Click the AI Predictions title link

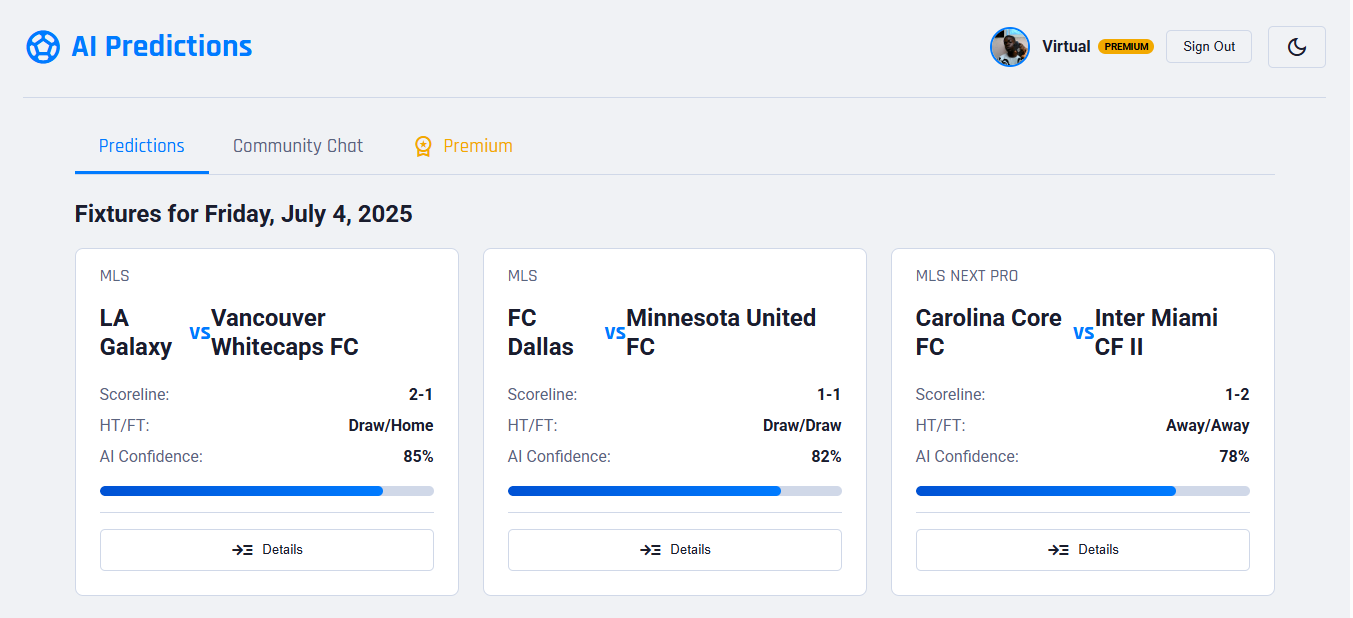click(x=161, y=47)
